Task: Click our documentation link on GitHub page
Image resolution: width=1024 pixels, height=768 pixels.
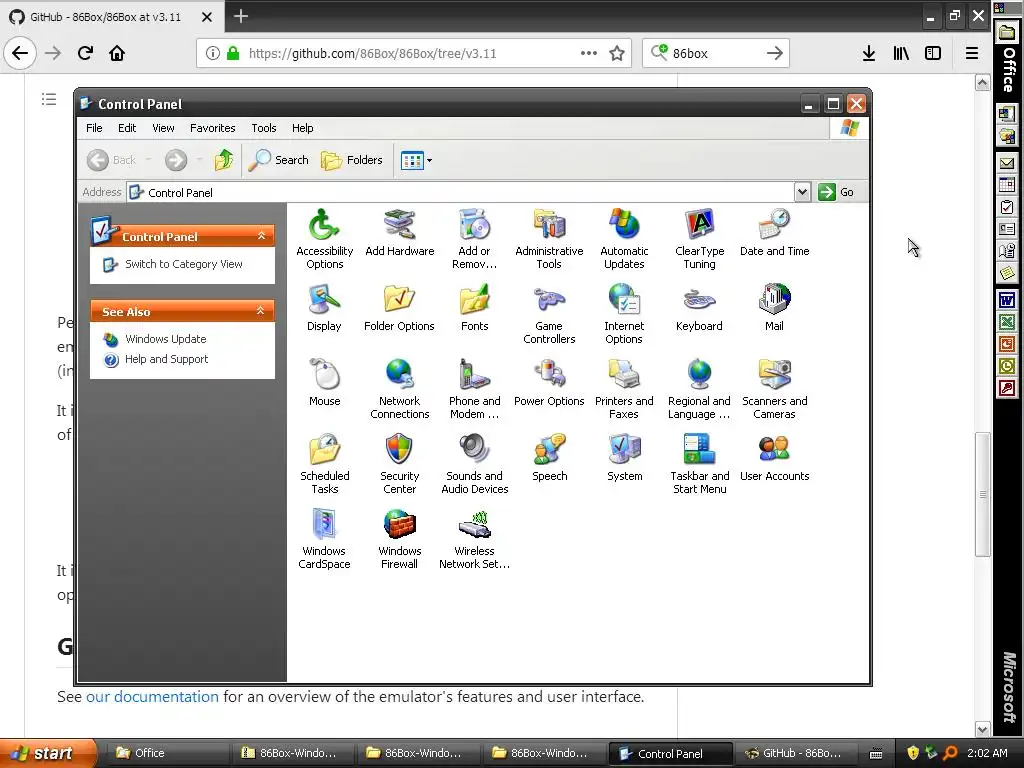Action: coord(152,697)
